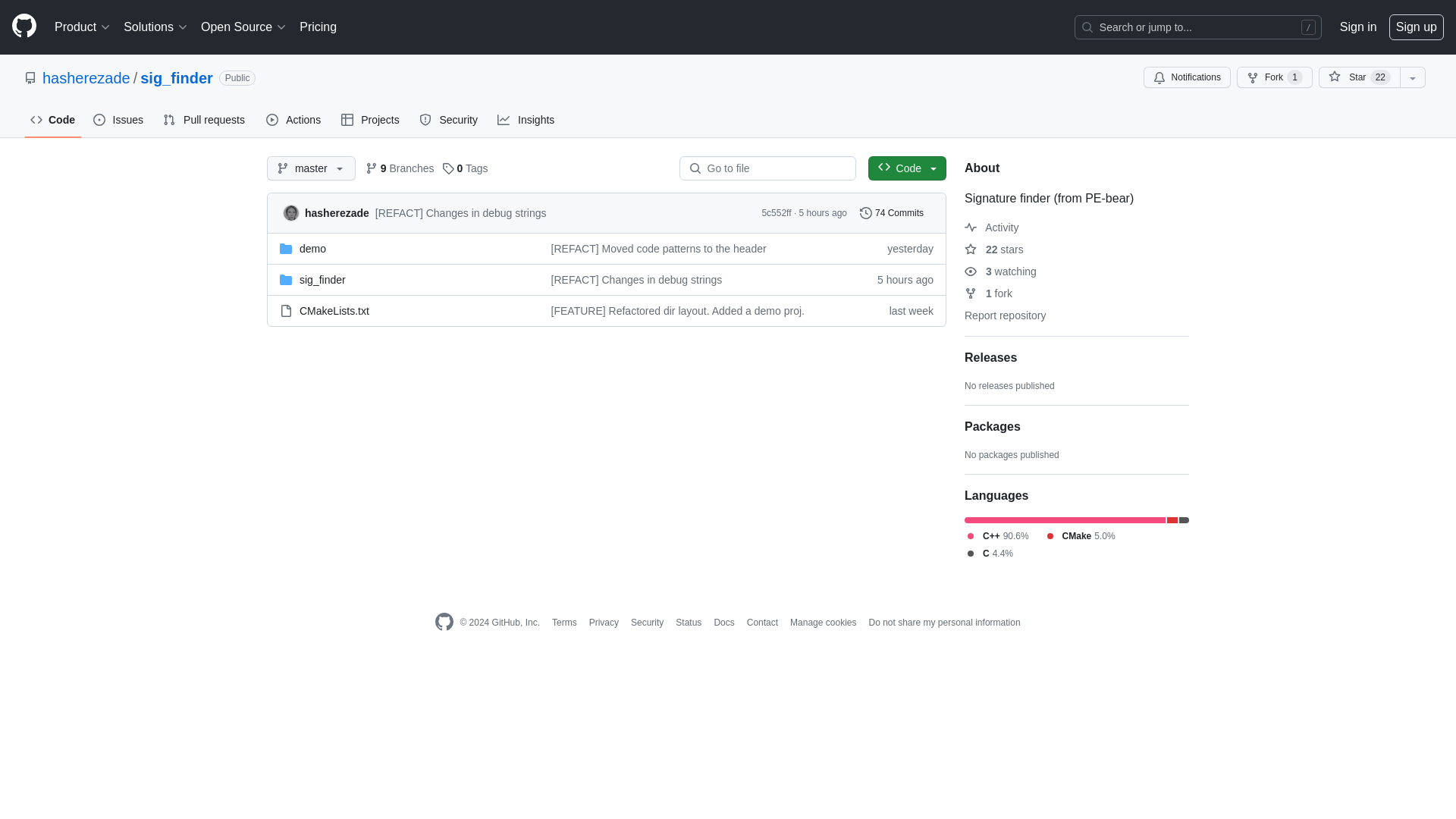Open the Projects tab
1456x819 pixels.
pyautogui.click(x=370, y=120)
